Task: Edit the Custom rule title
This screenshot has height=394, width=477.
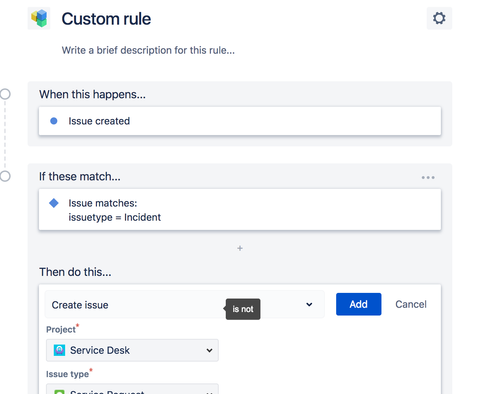Action: click(106, 19)
